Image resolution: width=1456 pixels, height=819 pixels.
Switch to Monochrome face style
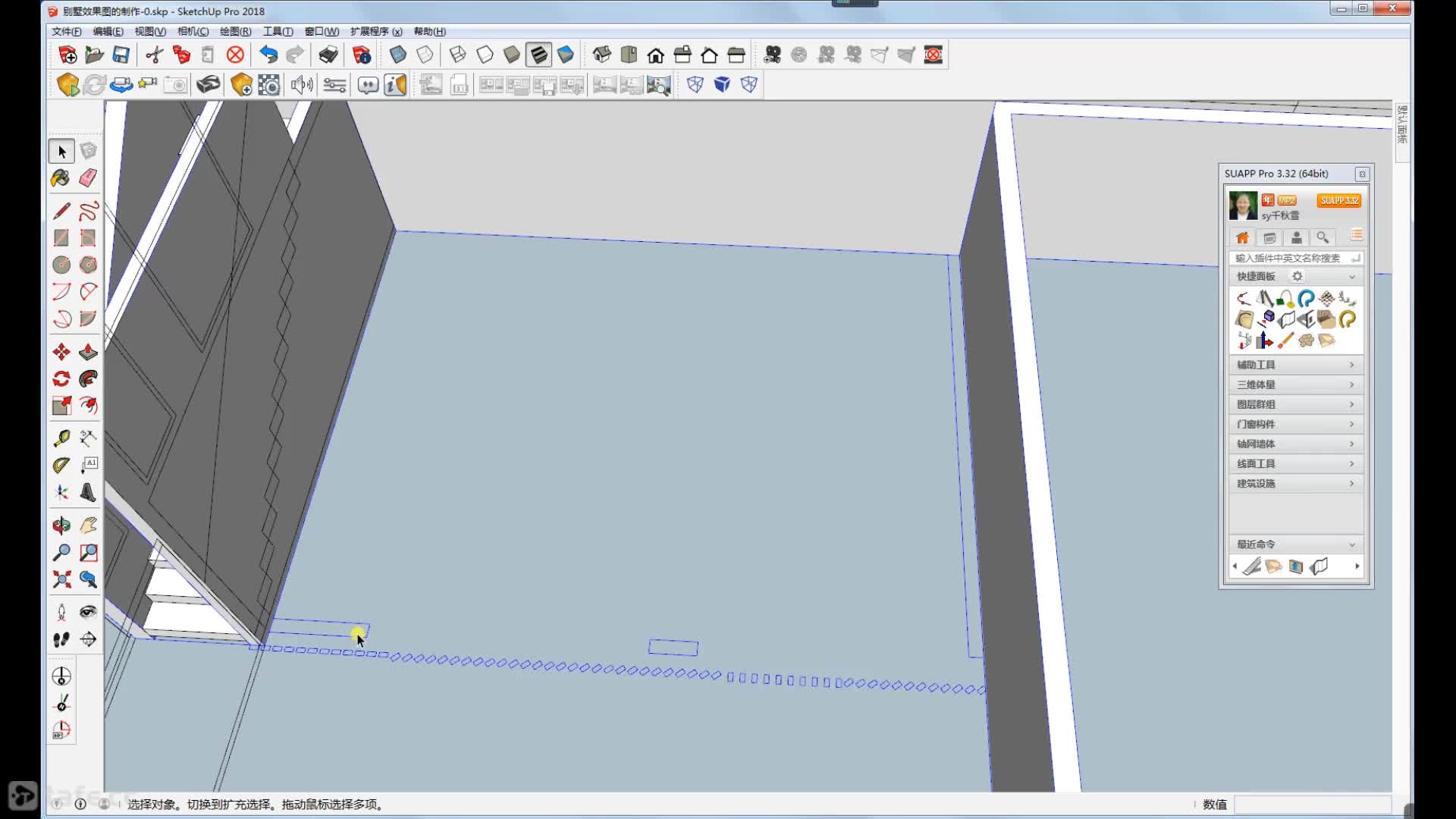pos(566,55)
